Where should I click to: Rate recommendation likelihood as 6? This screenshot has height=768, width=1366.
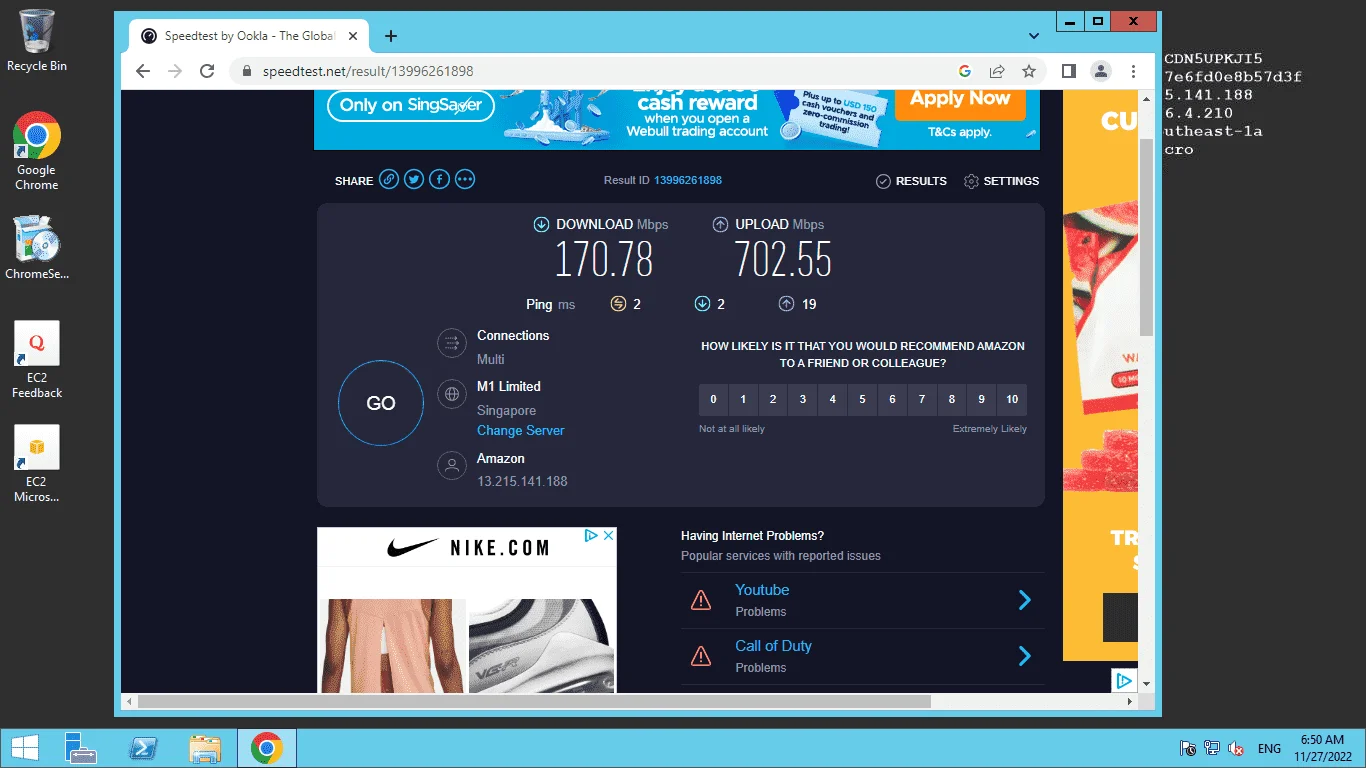click(x=892, y=399)
